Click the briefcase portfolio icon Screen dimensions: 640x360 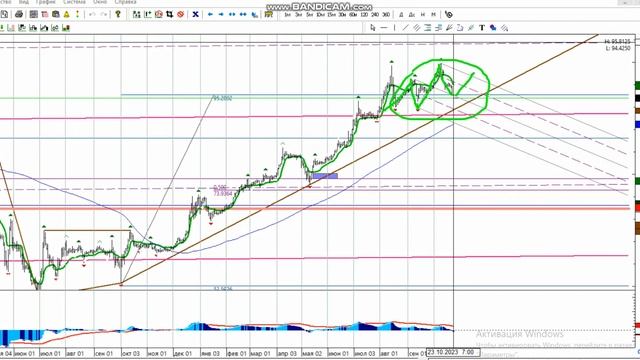pyautogui.click(x=56, y=15)
